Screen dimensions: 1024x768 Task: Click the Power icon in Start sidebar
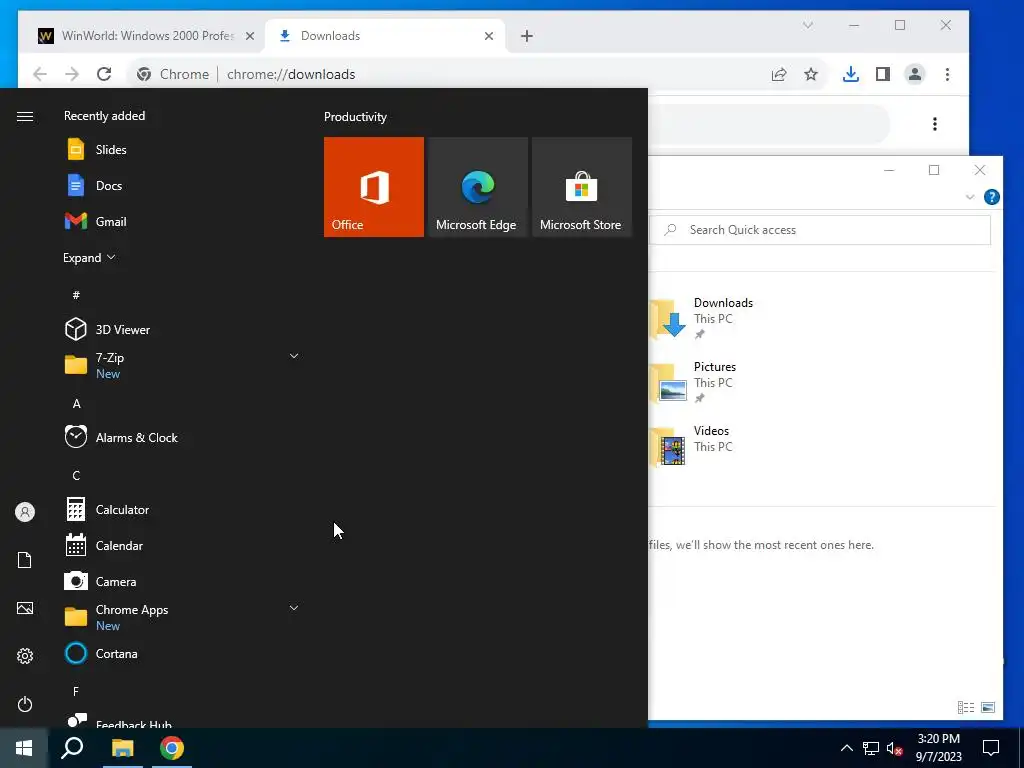pos(25,704)
